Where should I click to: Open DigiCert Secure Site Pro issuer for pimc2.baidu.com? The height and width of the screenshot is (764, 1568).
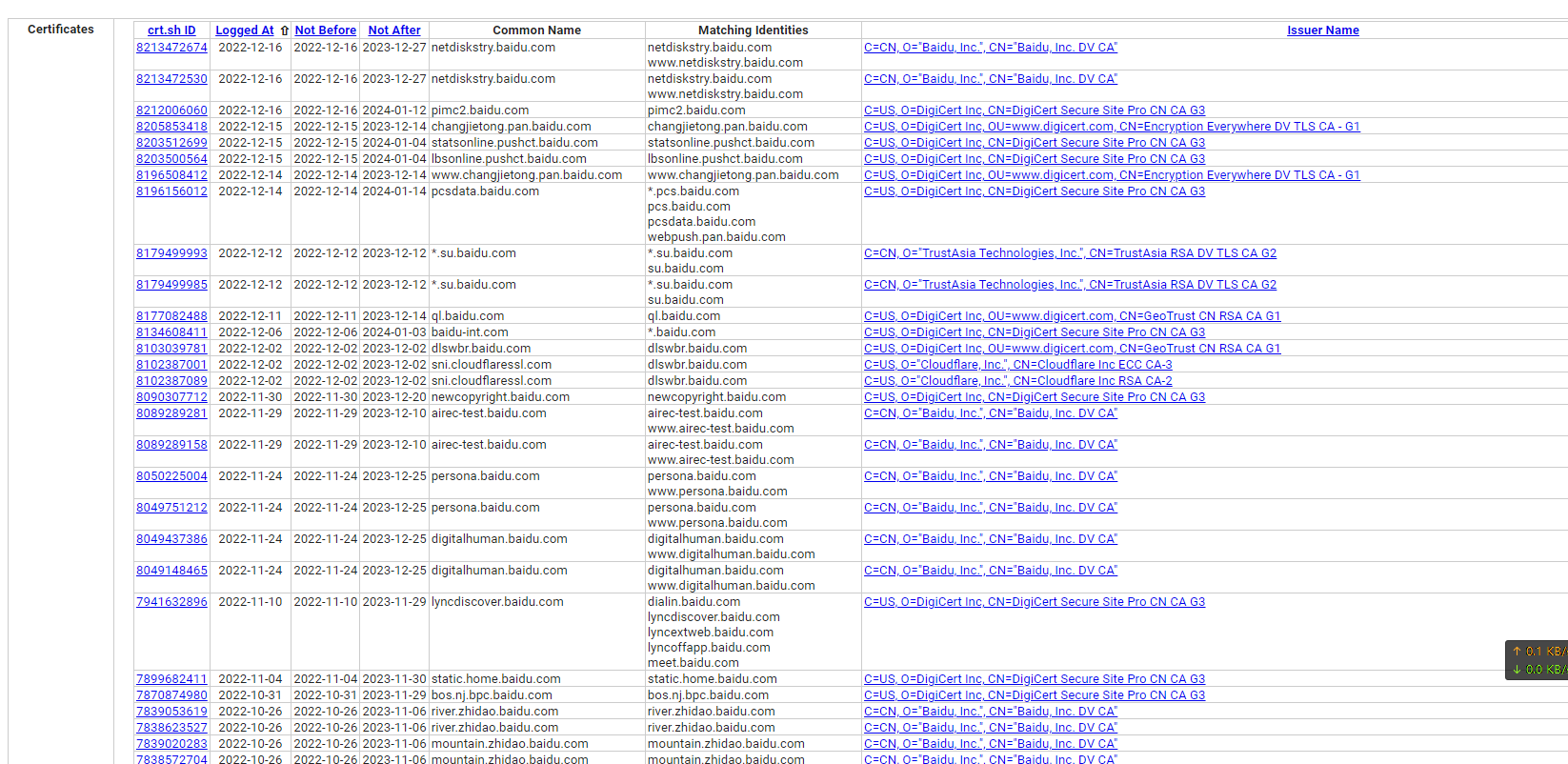click(x=1035, y=111)
